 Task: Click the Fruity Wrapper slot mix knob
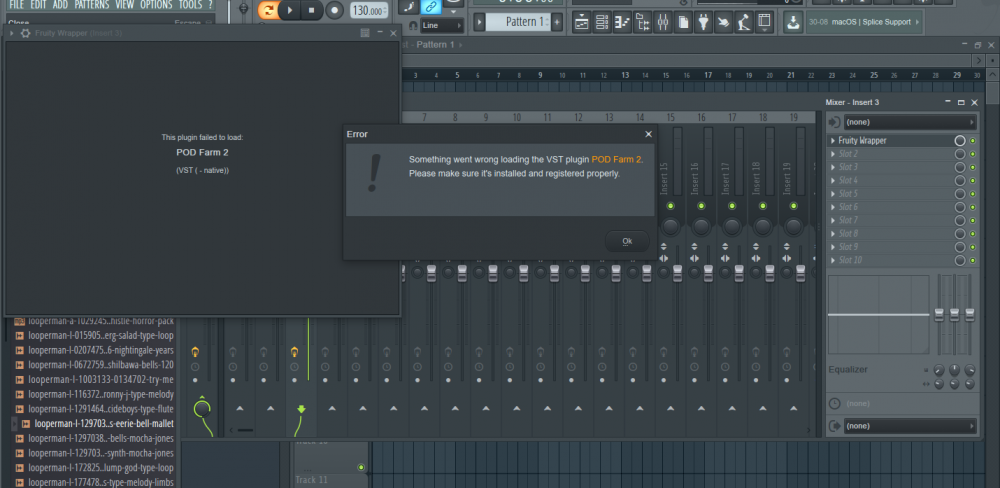(960, 140)
